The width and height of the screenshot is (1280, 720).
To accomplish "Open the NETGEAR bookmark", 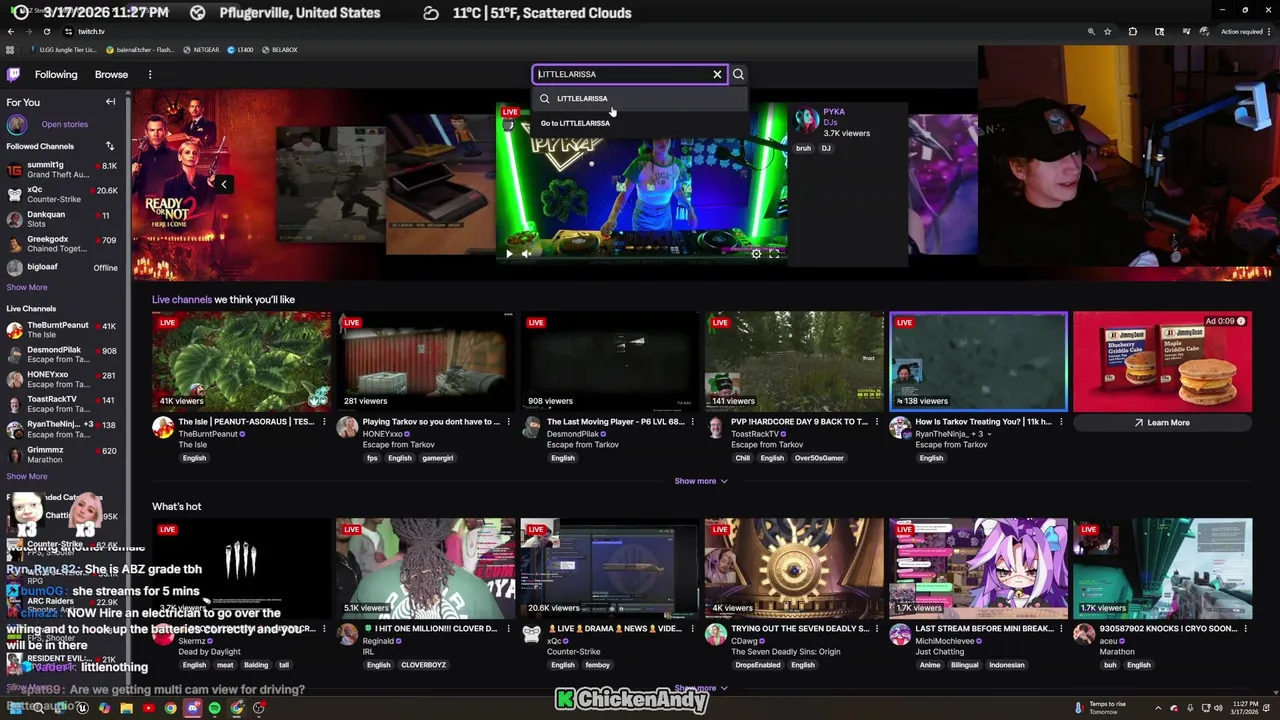I will point(201,49).
